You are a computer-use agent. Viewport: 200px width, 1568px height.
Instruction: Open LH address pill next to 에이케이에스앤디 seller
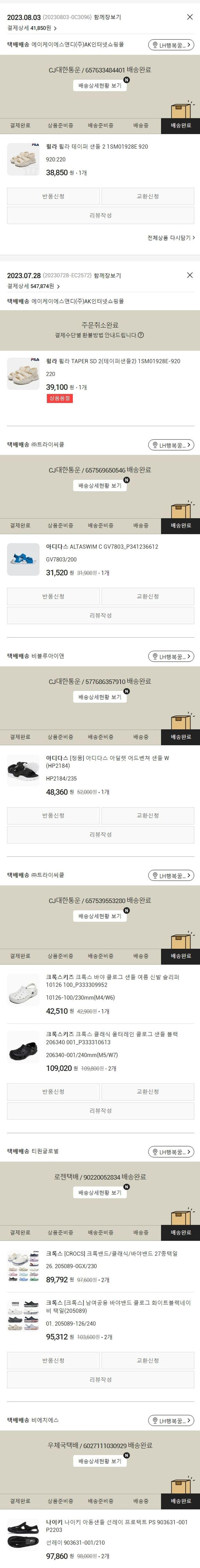pos(171,45)
